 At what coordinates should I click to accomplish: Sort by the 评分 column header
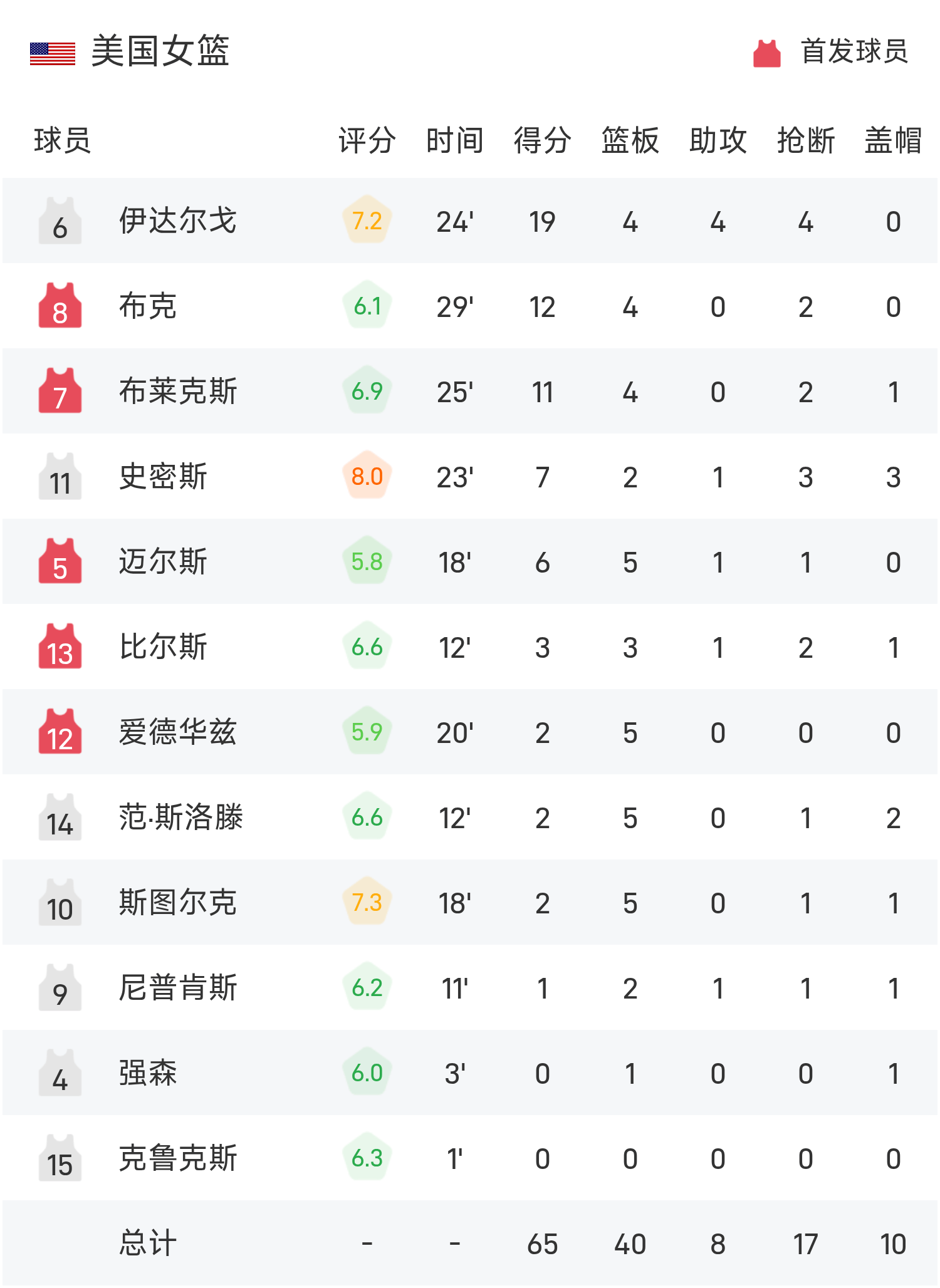tap(367, 140)
